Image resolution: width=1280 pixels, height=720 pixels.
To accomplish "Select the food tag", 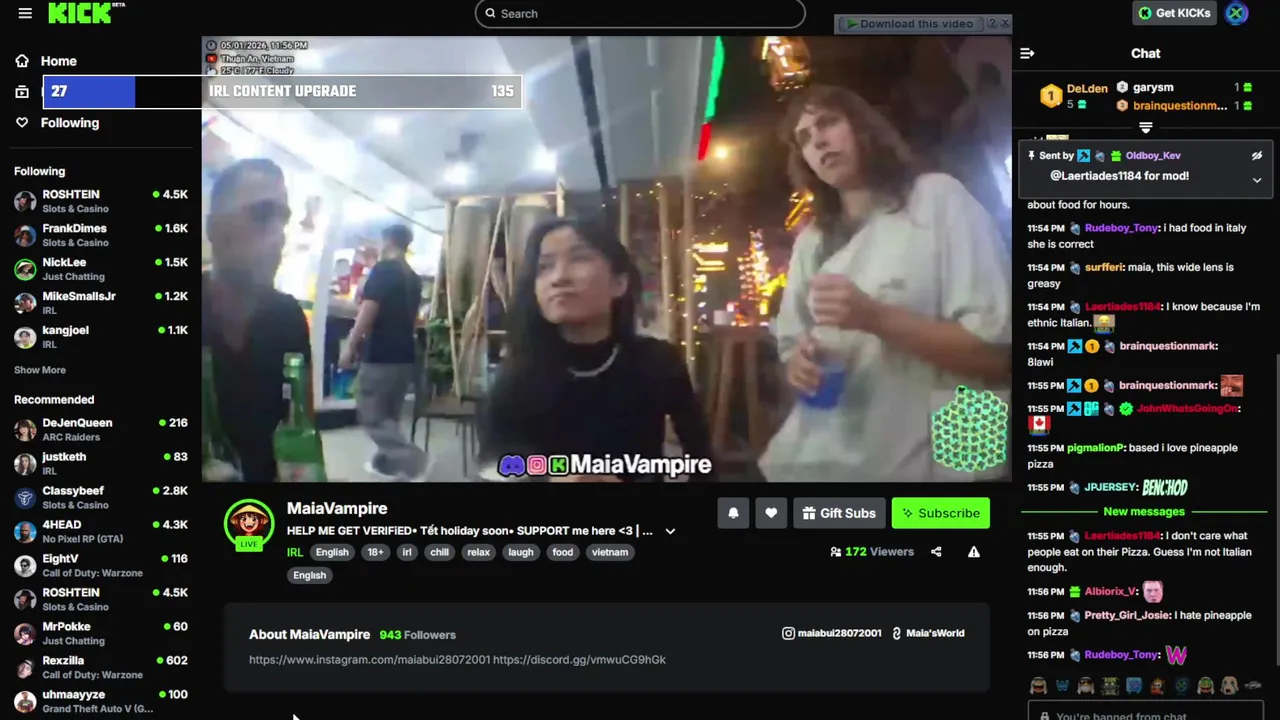I will click(x=563, y=552).
